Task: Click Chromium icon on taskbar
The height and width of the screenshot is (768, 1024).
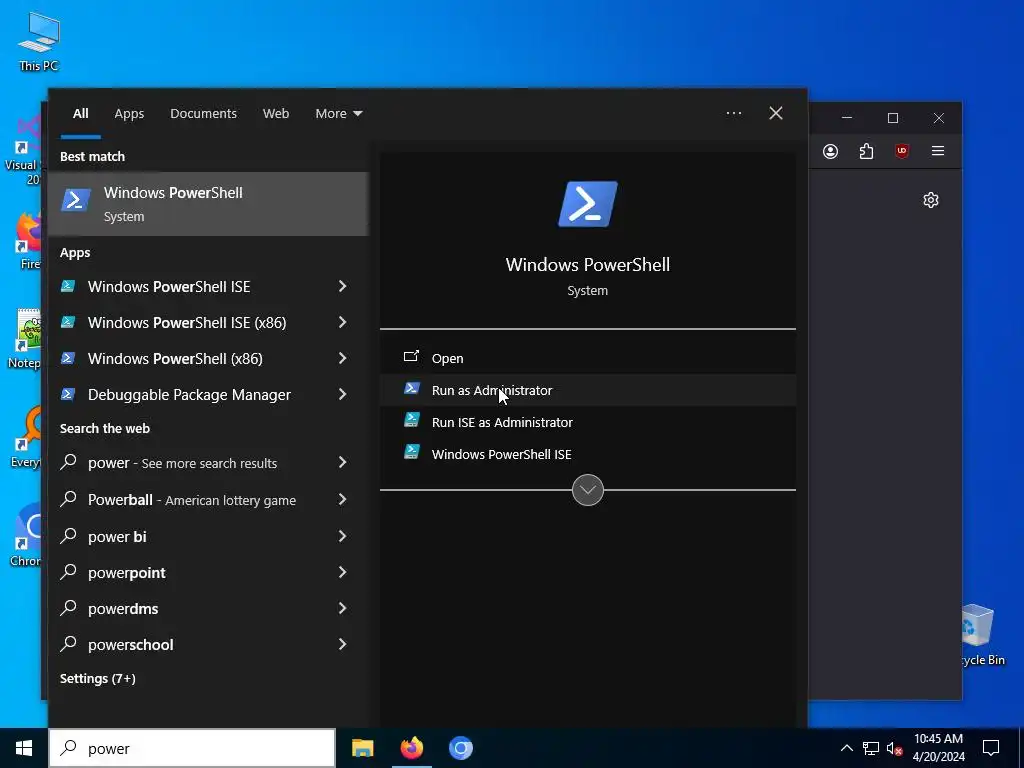Action: [460, 748]
